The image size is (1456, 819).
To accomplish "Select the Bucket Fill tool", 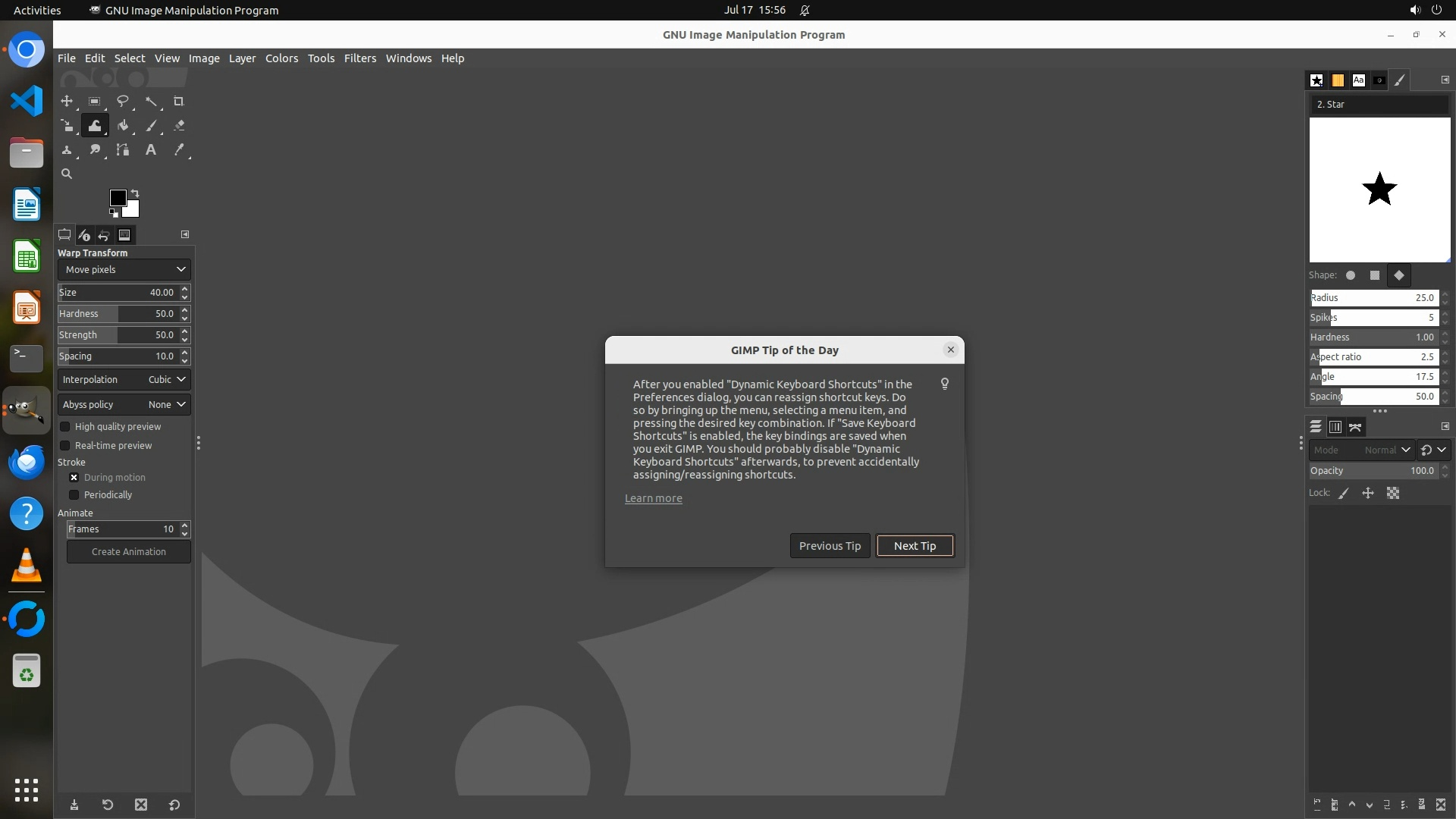I will (x=123, y=126).
